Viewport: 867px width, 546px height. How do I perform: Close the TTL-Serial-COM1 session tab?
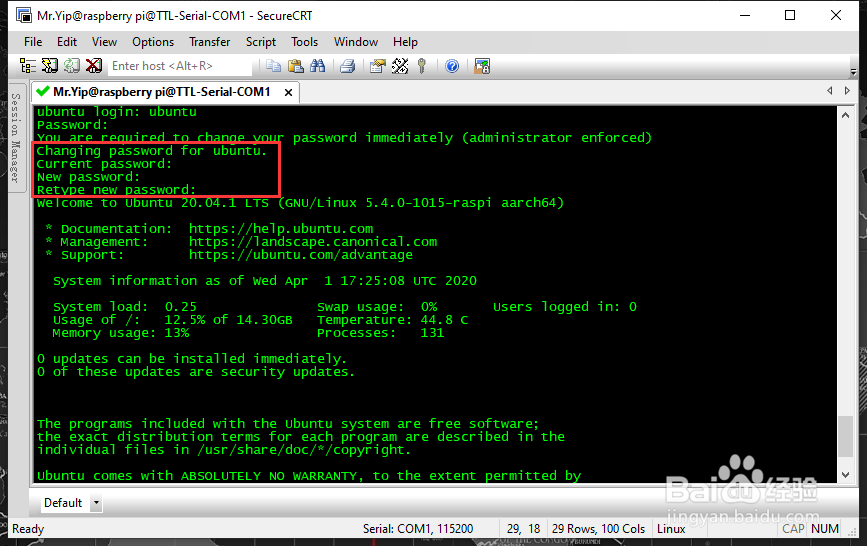[x=288, y=92]
